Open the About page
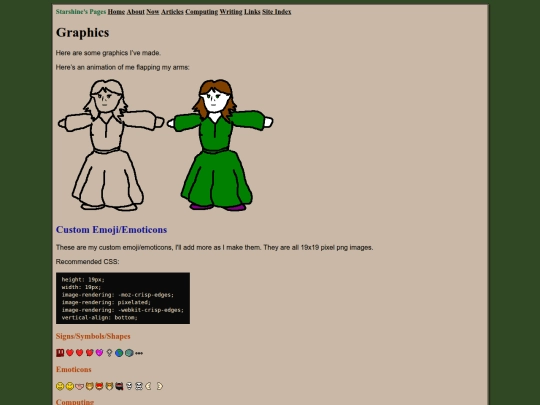The image size is (540, 405). pyautogui.click(x=136, y=12)
